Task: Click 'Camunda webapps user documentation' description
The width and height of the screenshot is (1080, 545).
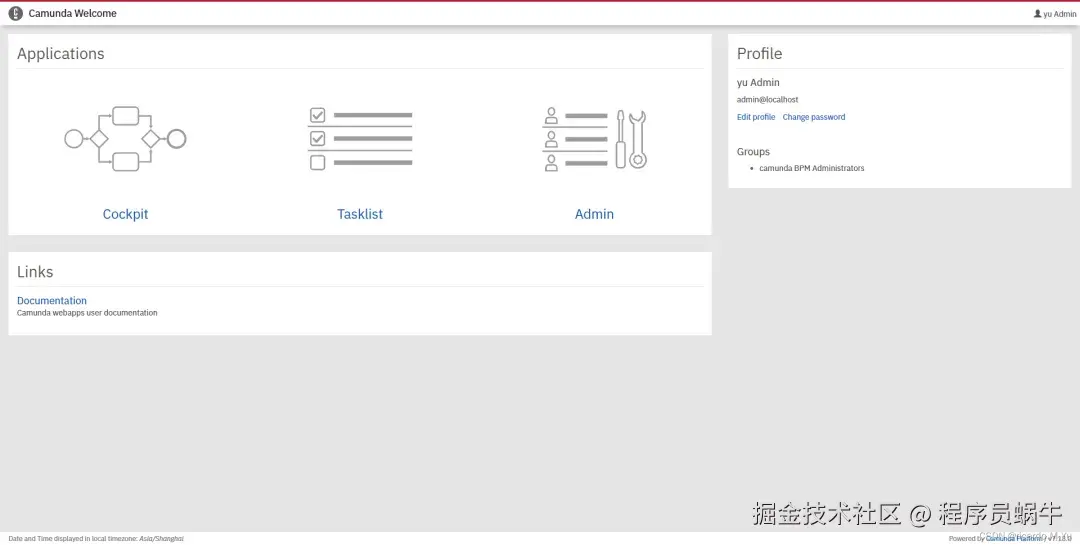Action: point(87,313)
